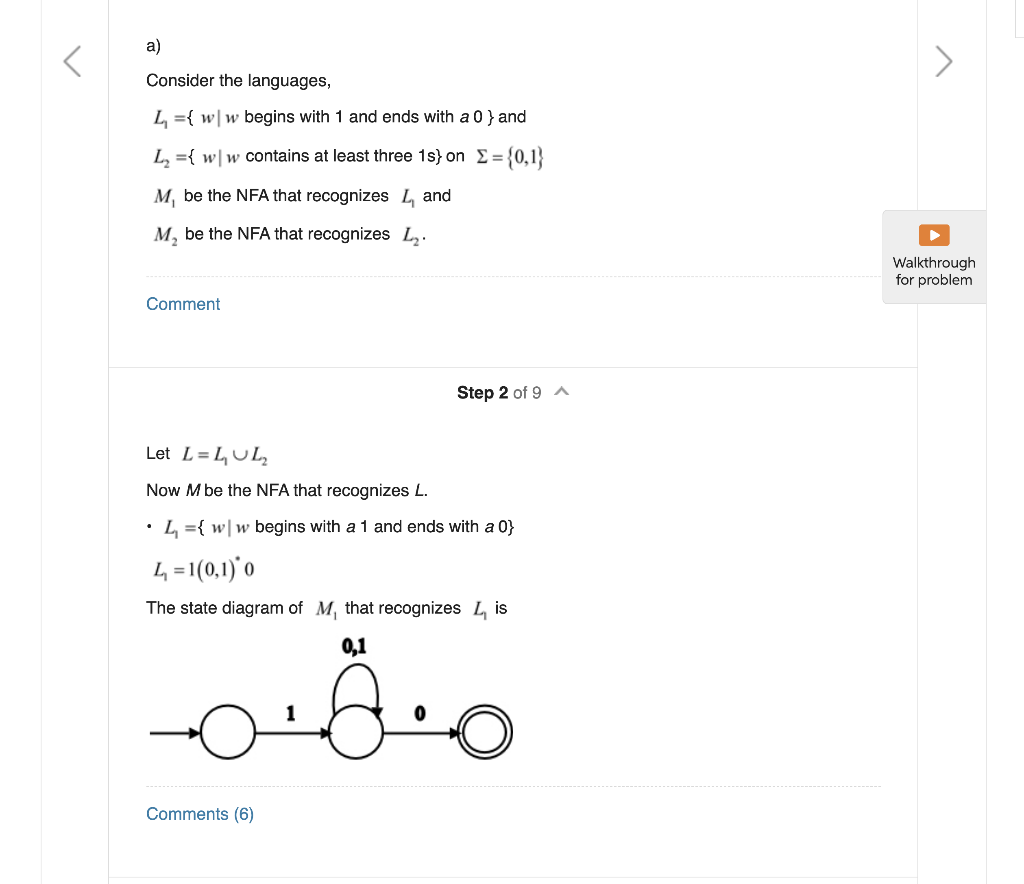This screenshot has height=884, width=1024.
Task: Expand the comments under Step 2
Action: 200,814
